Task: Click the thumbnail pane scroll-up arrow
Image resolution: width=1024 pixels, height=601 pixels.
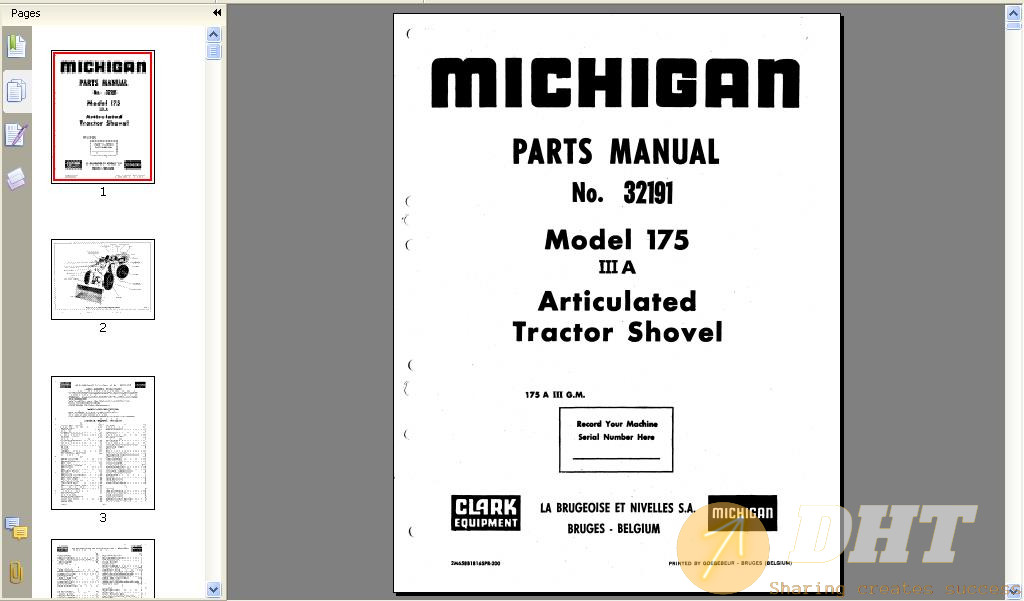Action: [x=214, y=35]
